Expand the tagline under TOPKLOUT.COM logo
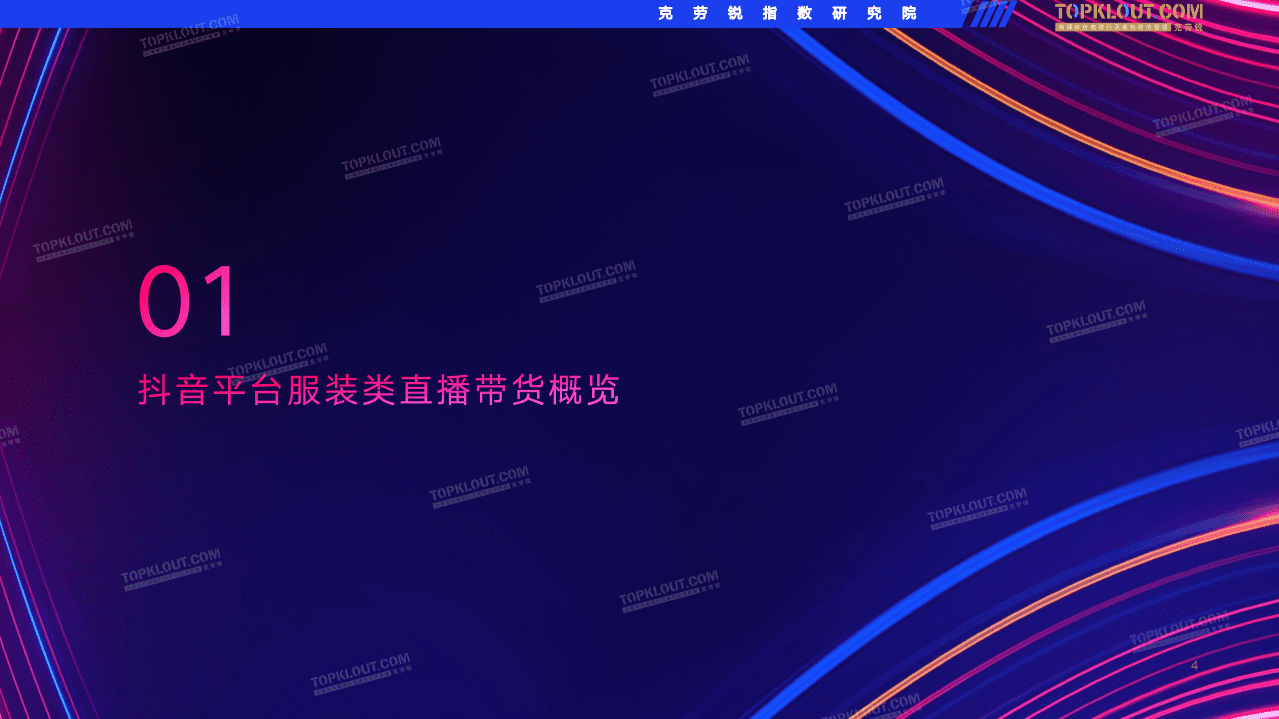 (x=1115, y=27)
